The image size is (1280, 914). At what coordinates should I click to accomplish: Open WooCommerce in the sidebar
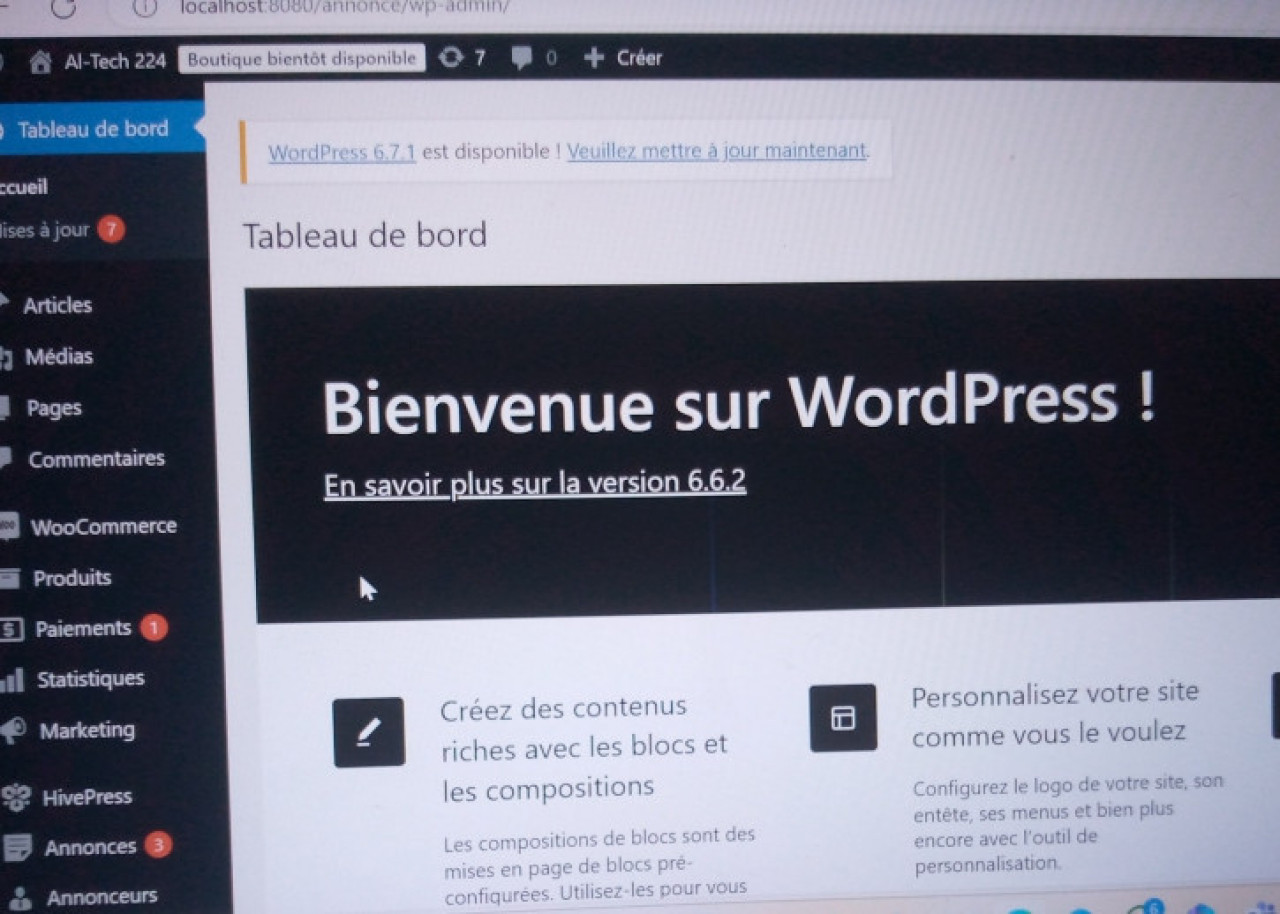[x=104, y=526]
